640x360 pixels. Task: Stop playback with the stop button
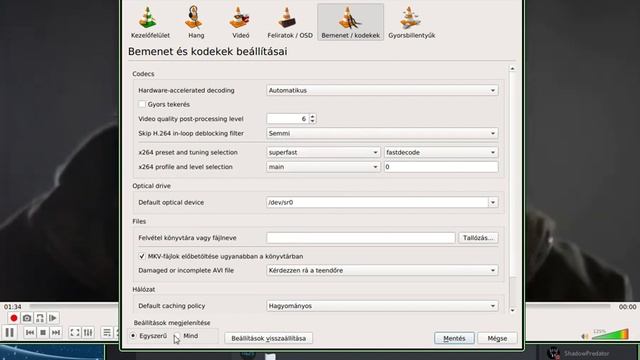click(x=43, y=333)
